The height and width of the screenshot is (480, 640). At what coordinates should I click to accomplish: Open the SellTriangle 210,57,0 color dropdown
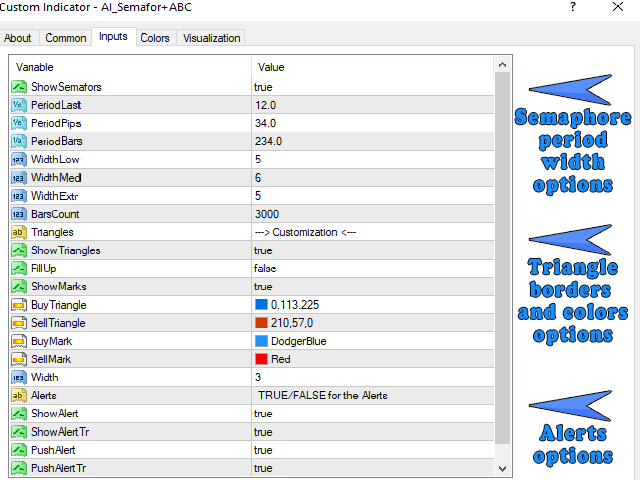(372, 323)
